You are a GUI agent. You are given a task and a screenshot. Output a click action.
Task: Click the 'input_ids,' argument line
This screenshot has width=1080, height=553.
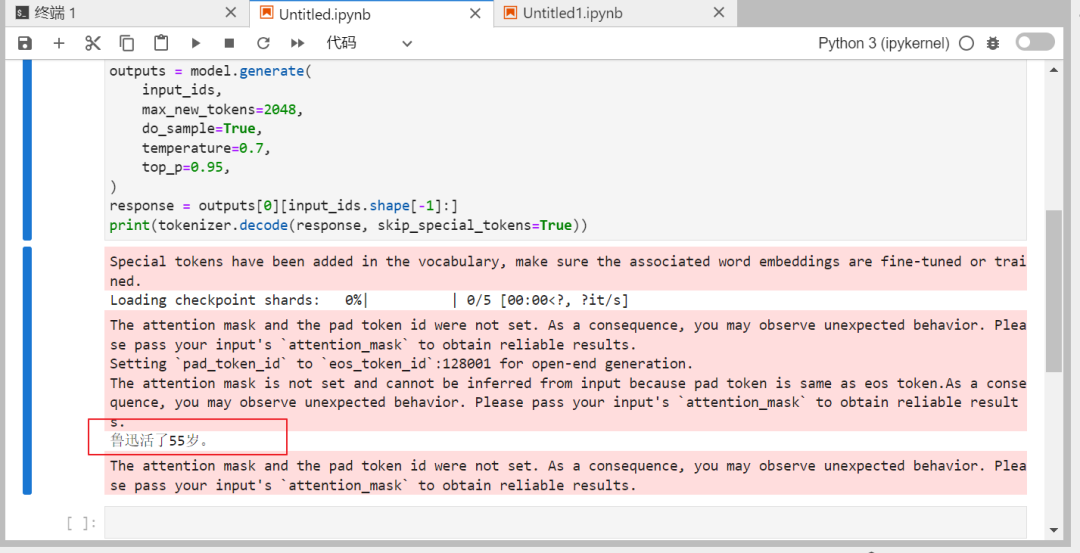click(x=182, y=90)
